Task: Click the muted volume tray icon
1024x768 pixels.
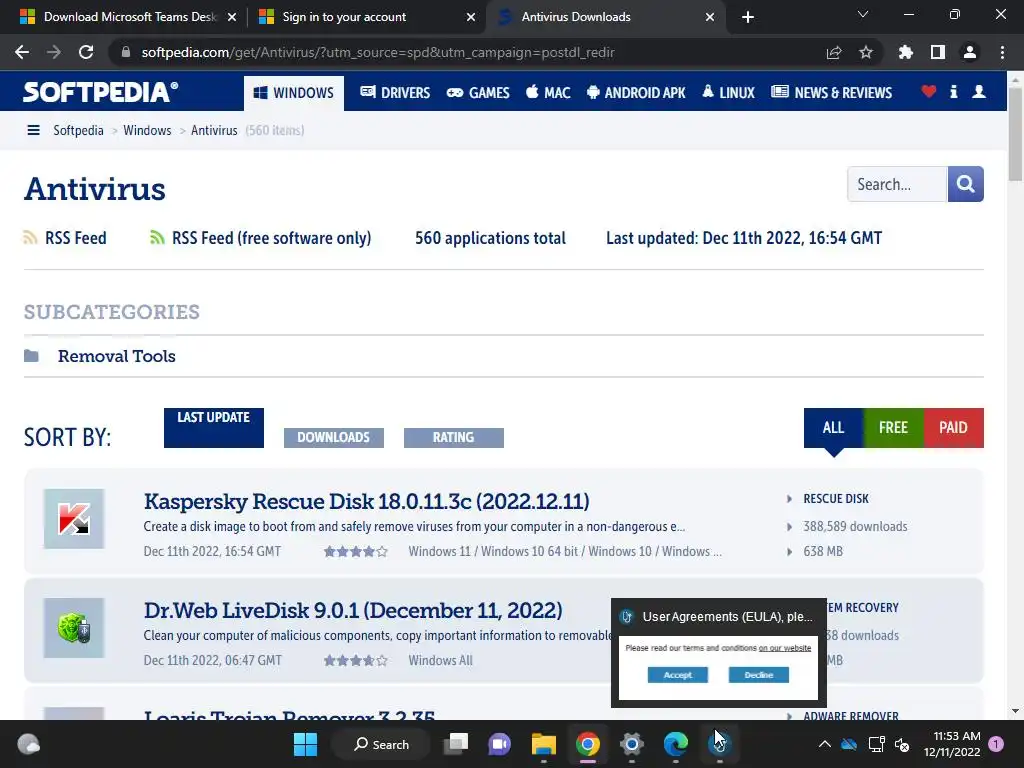Action: (903, 744)
